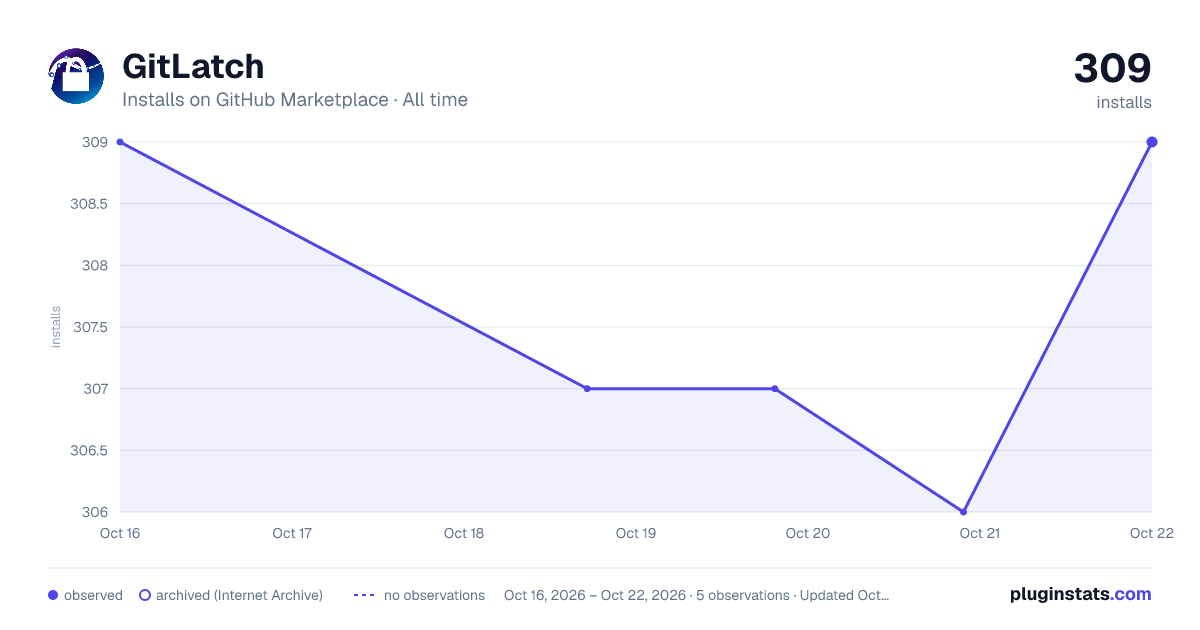The width and height of the screenshot is (1200, 630).
Task: Click the 'no observations' legend label
Action: [434, 595]
